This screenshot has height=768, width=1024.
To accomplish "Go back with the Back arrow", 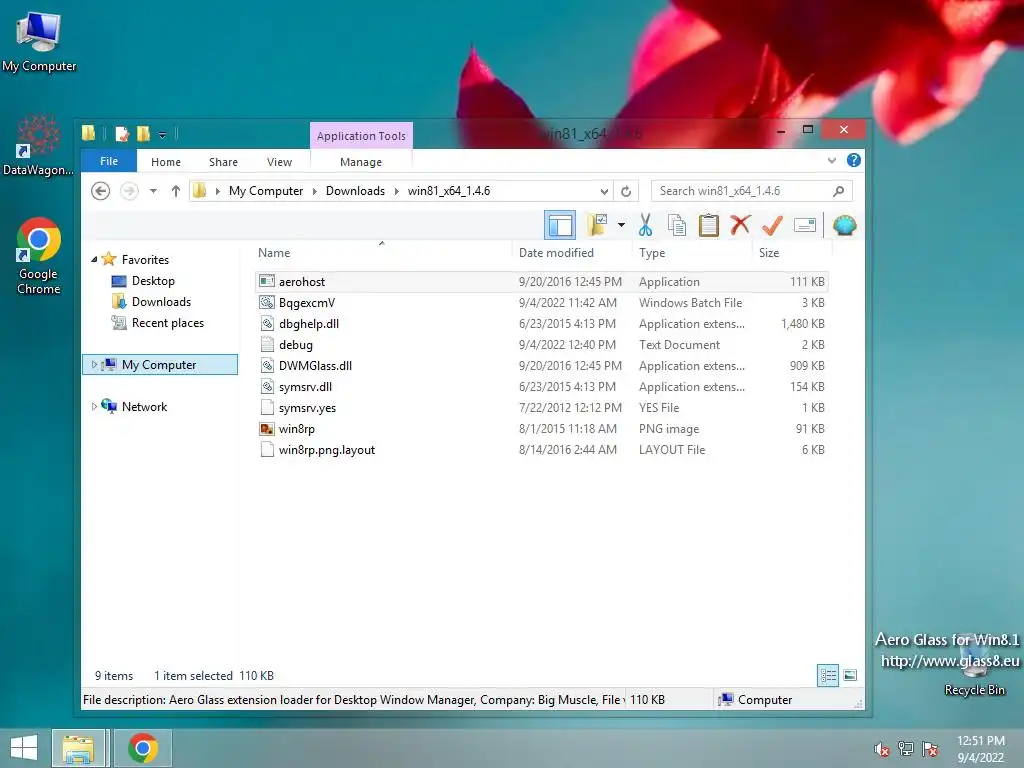I will click(x=100, y=191).
